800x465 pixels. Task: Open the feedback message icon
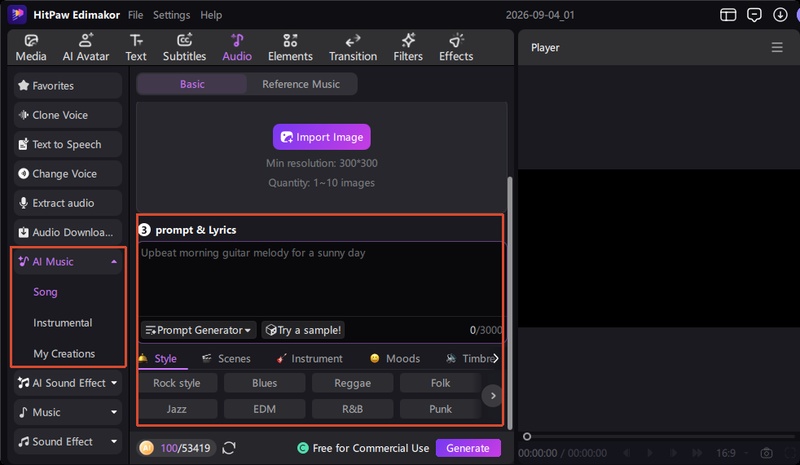point(754,15)
